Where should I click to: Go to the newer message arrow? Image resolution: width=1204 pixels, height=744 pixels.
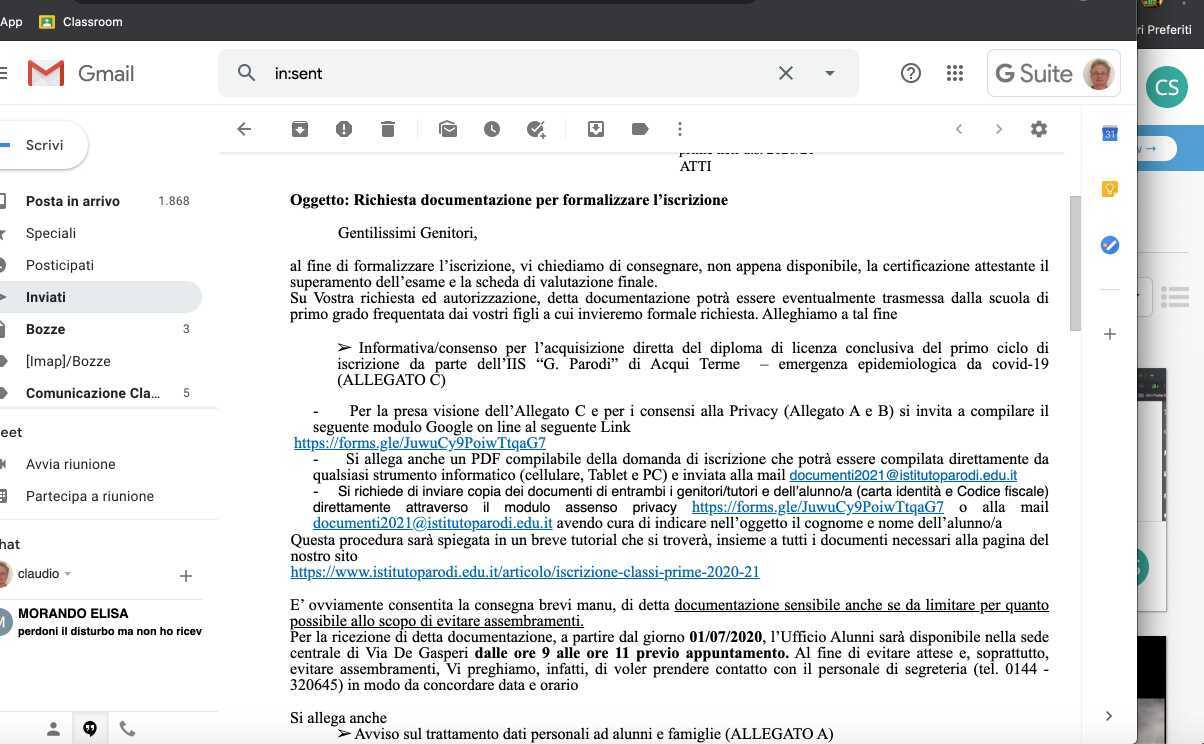point(959,129)
